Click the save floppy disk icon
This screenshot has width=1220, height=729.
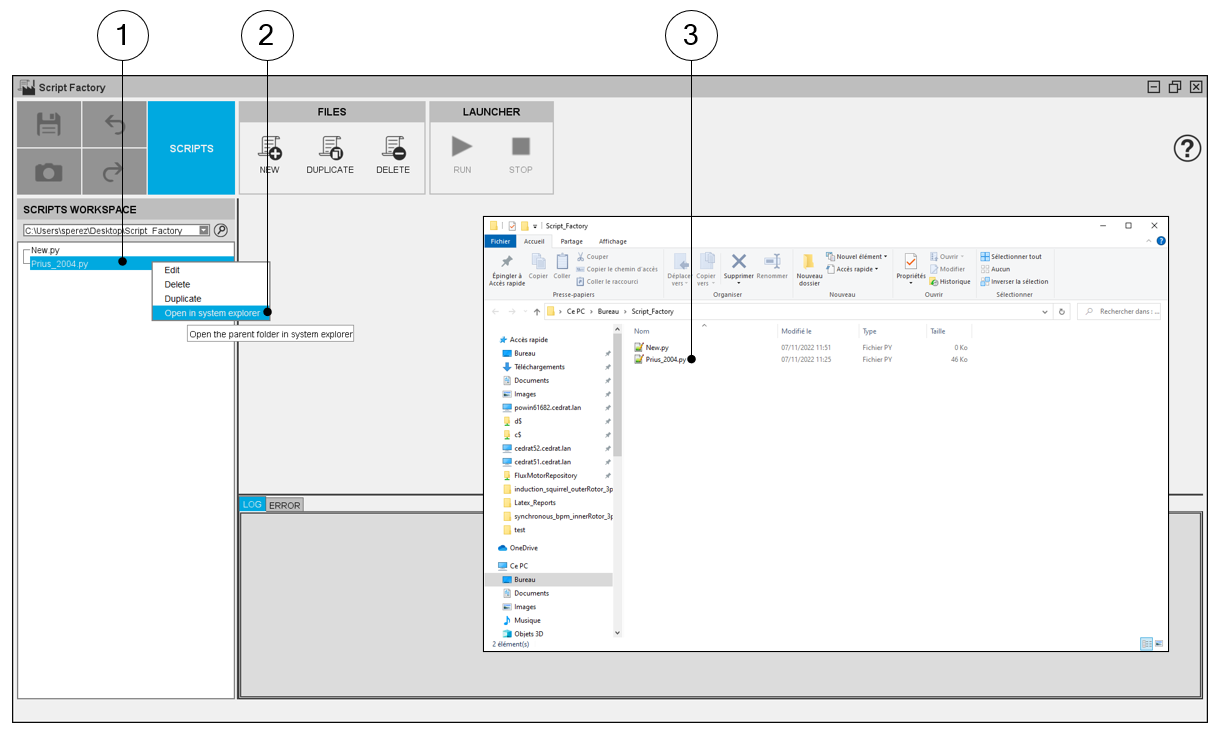(x=49, y=124)
